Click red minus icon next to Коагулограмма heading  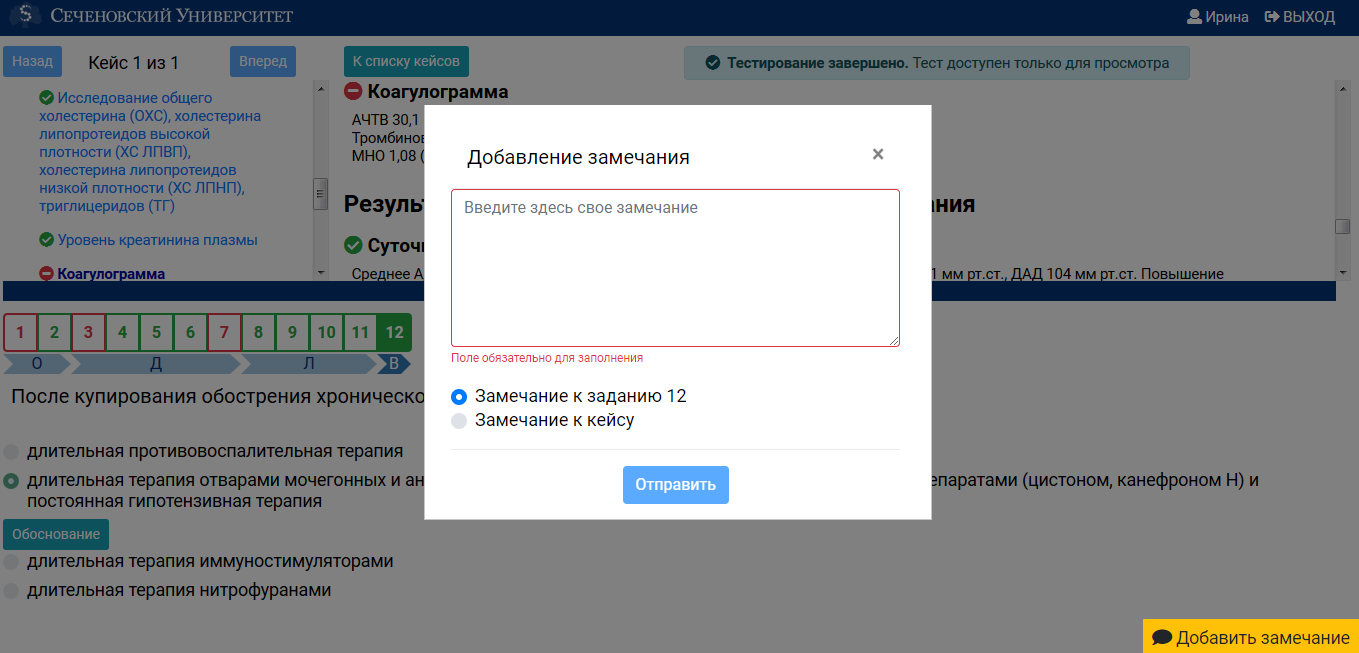click(x=352, y=91)
